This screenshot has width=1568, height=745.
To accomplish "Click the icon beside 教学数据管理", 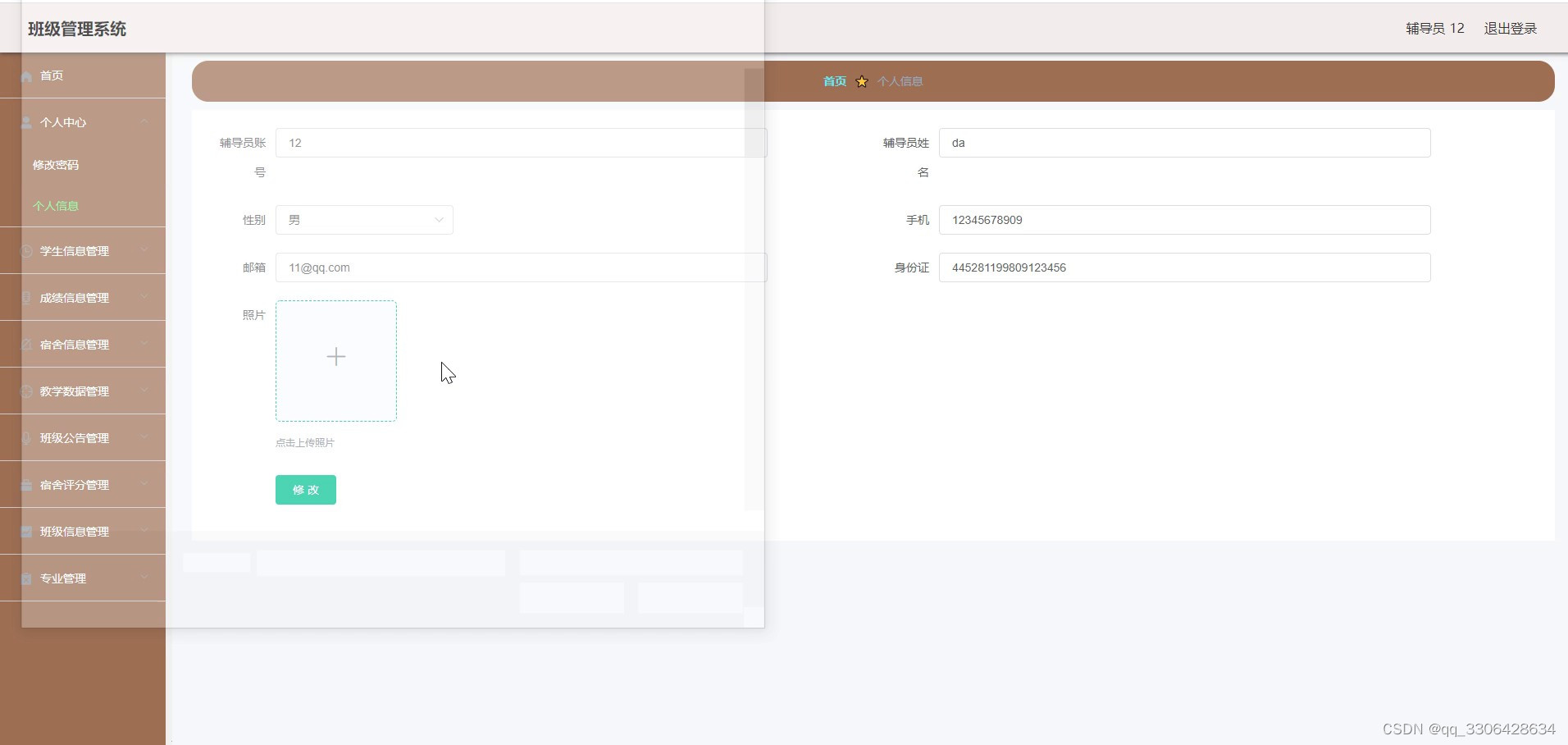I will click(26, 391).
